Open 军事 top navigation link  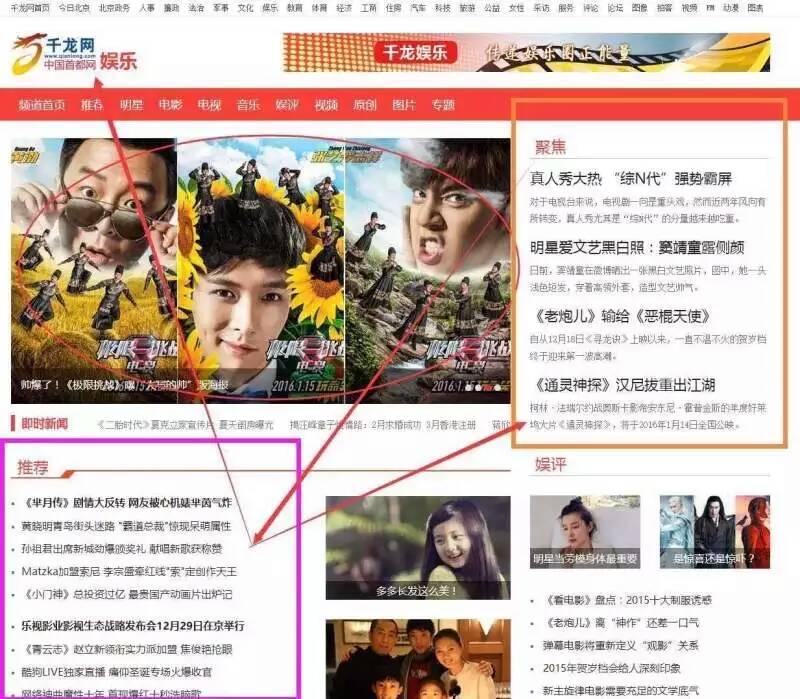(x=221, y=8)
